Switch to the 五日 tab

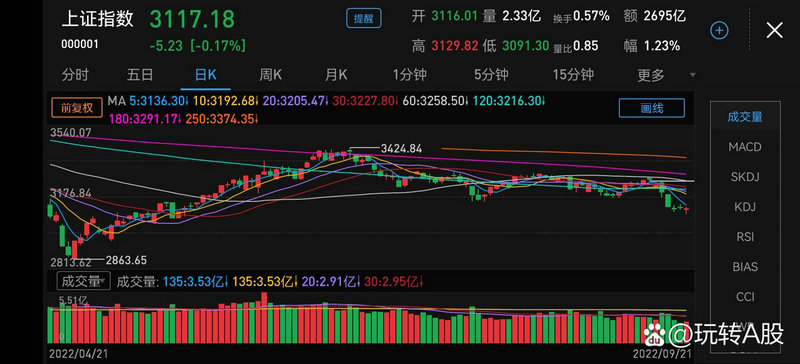click(140, 75)
